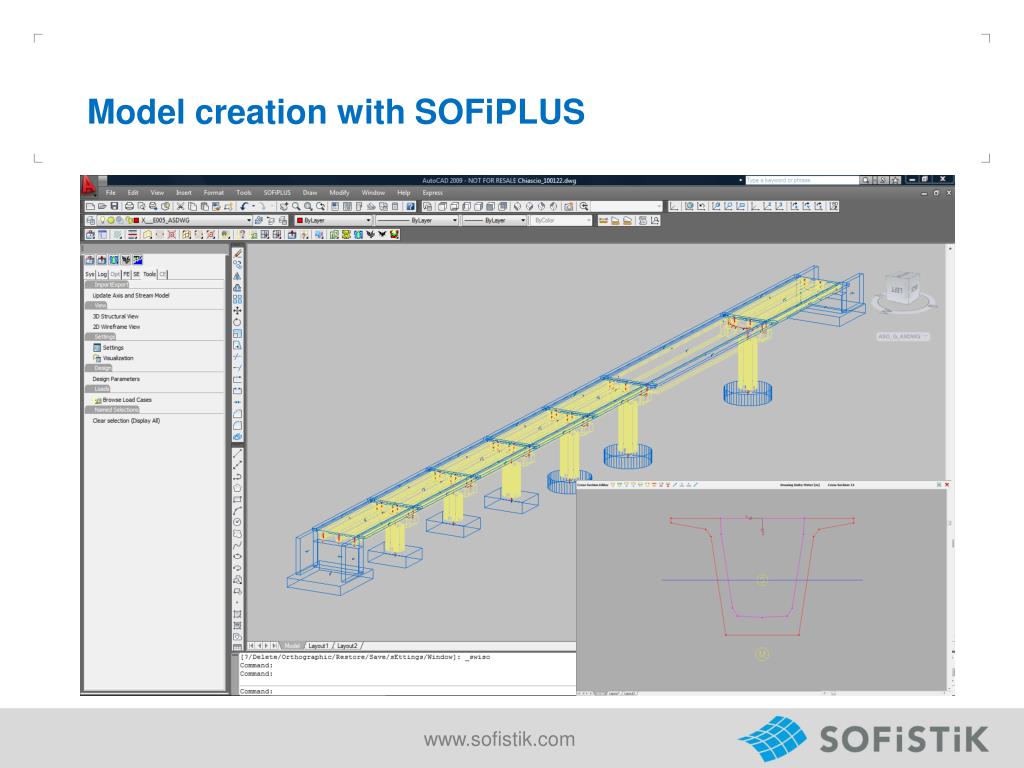This screenshot has width=1024, height=768.
Task: Select the Move tool icon
Action: pyautogui.click(x=238, y=311)
